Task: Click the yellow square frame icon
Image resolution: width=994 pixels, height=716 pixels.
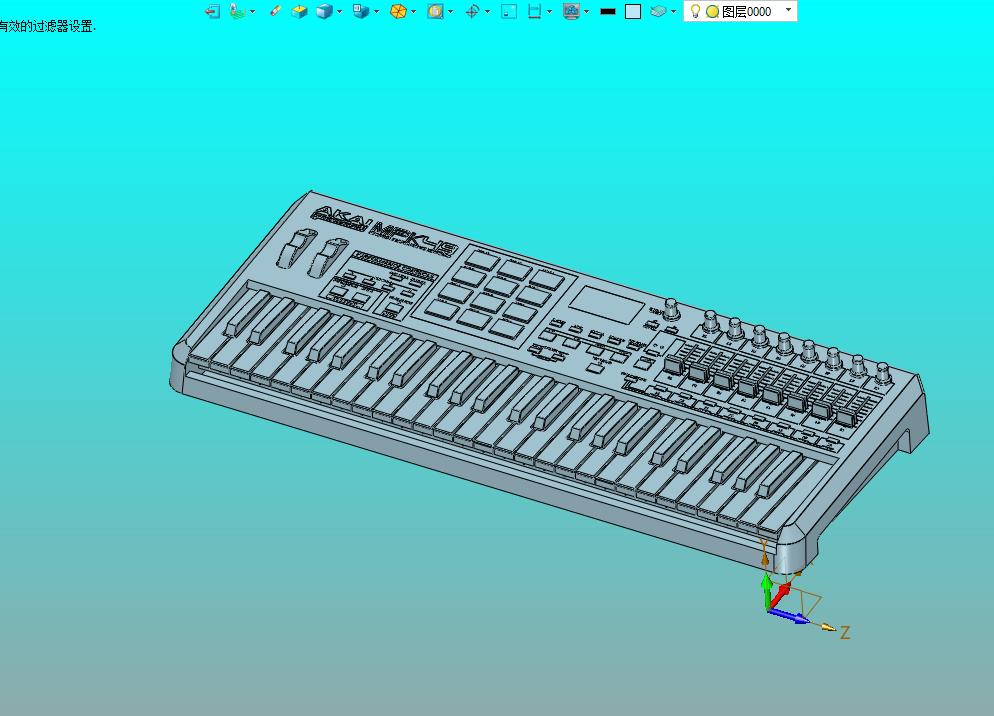Action: (x=435, y=11)
